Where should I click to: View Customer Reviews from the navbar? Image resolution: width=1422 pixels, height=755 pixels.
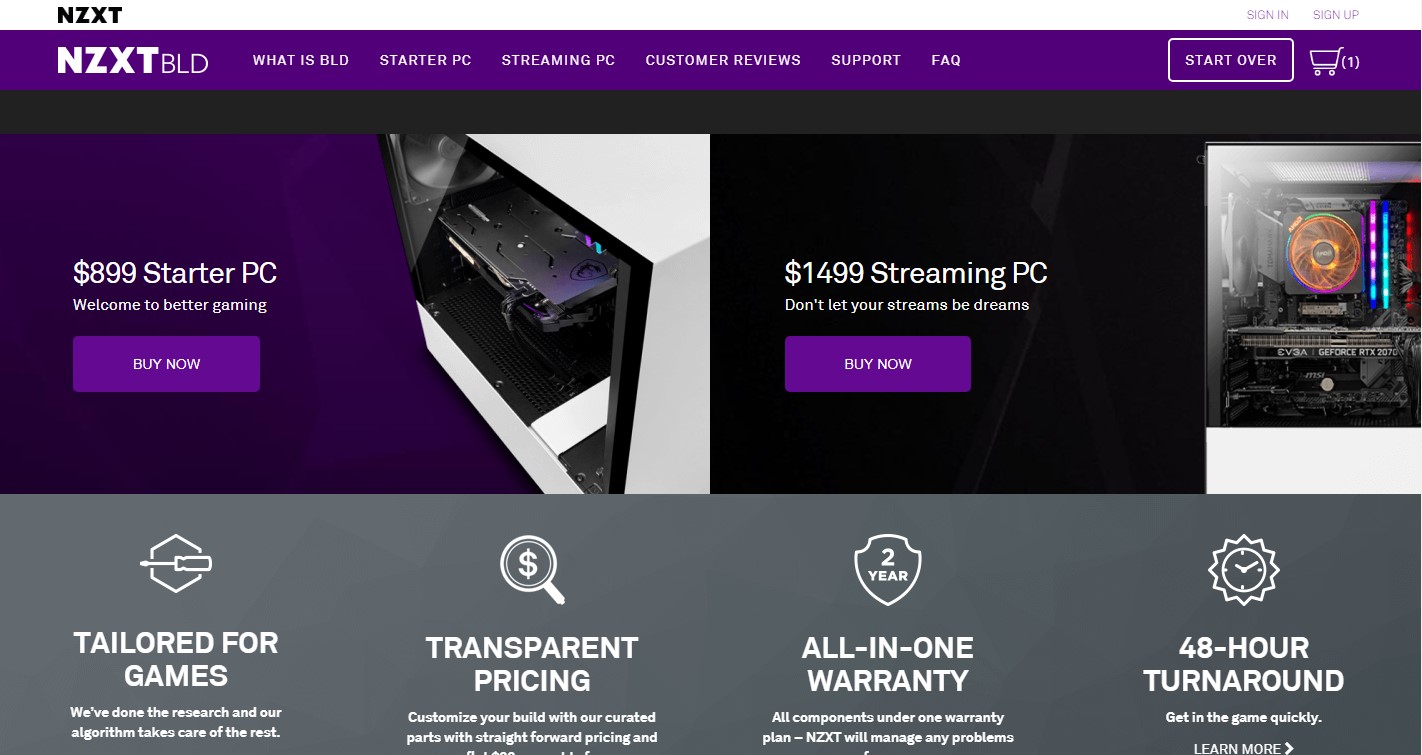coord(723,60)
